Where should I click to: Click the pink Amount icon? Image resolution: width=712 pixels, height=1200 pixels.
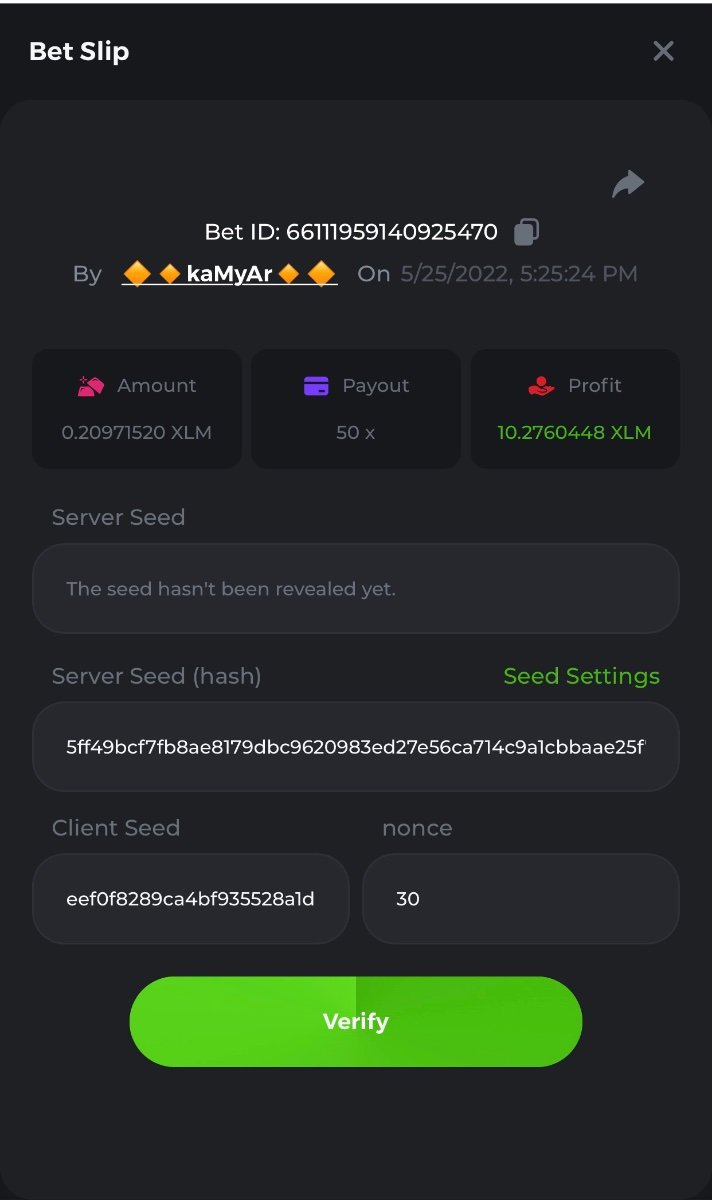[91, 386]
